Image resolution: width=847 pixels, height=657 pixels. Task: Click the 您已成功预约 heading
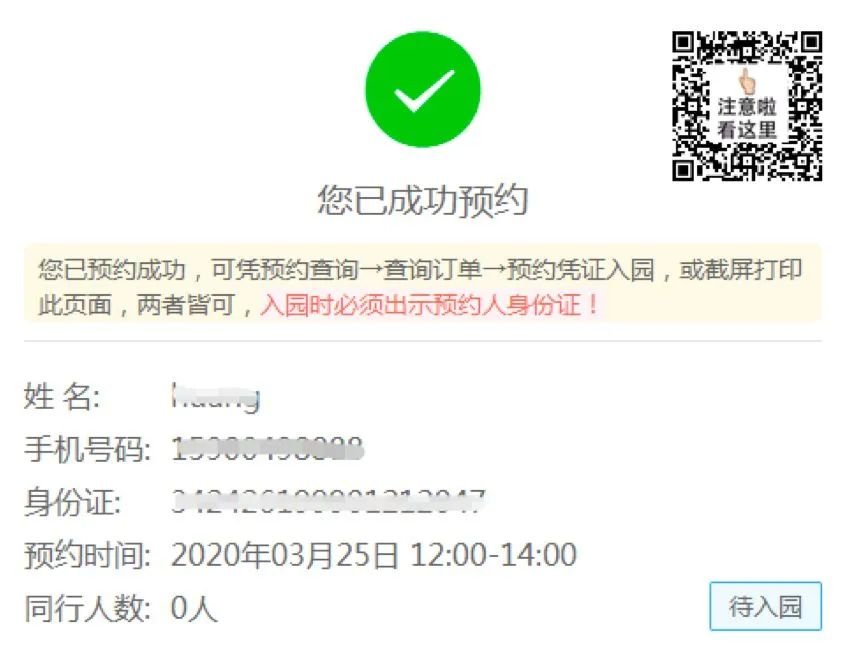[x=422, y=200]
